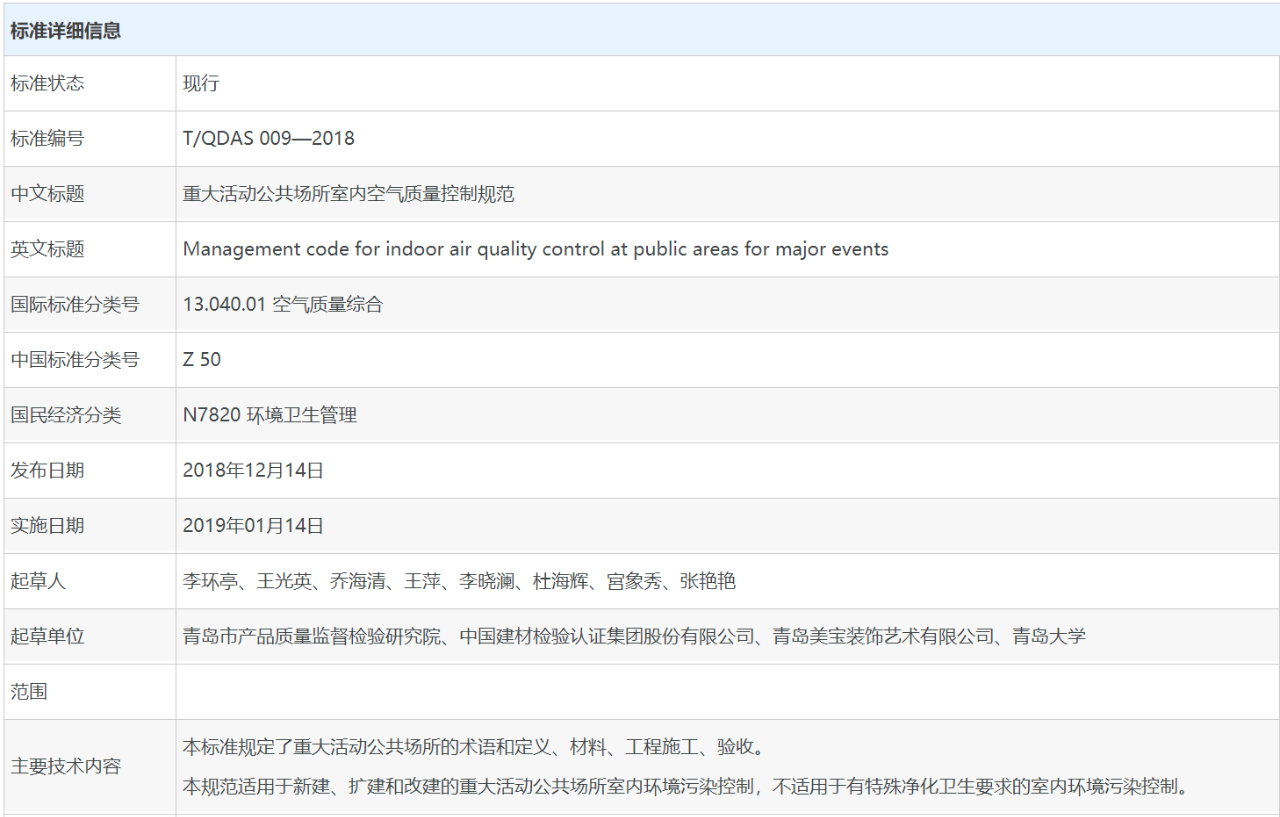
Task: Select the publish date 2018年12月14日
Action: (253, 470)
